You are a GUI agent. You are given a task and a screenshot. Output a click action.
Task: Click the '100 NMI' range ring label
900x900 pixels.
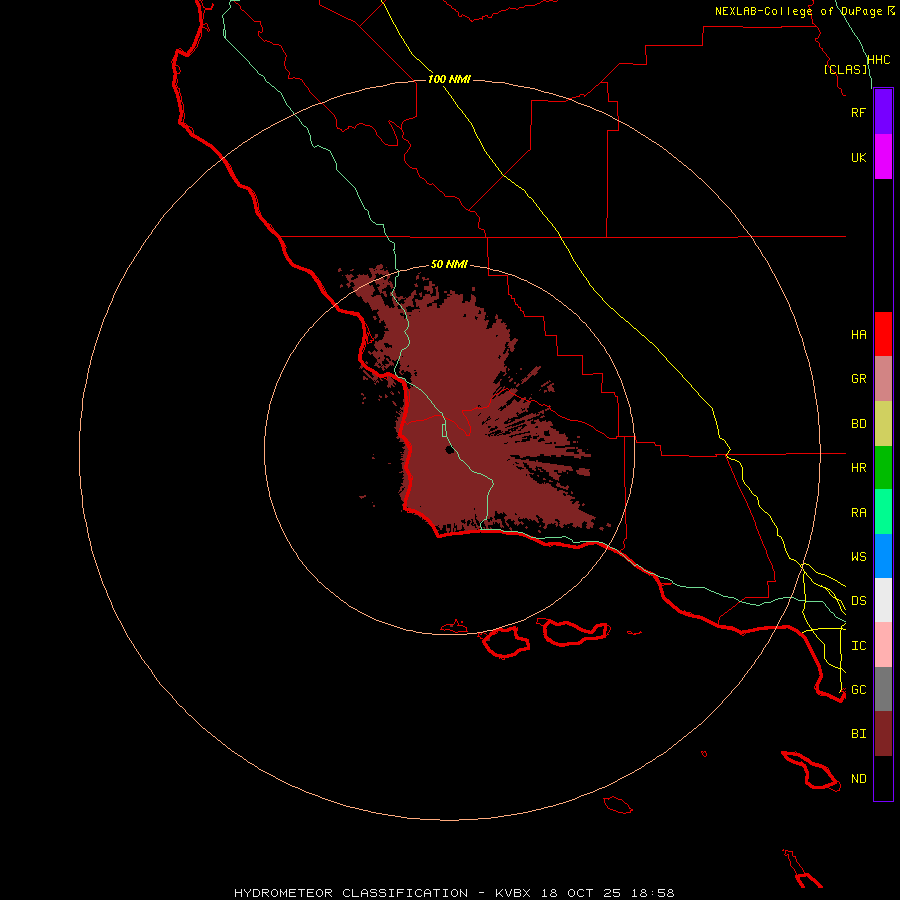(x=449, y=79)
